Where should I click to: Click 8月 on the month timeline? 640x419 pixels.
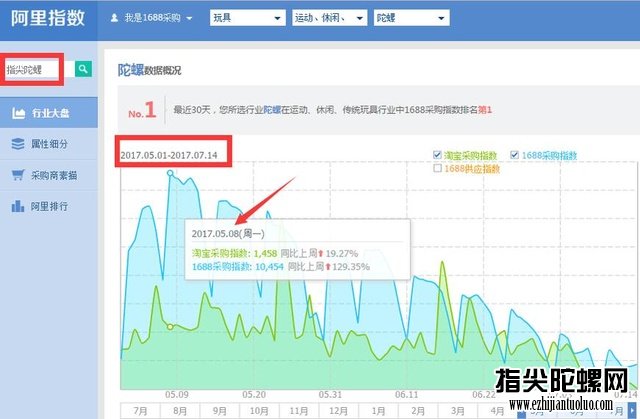coord(180,410)
